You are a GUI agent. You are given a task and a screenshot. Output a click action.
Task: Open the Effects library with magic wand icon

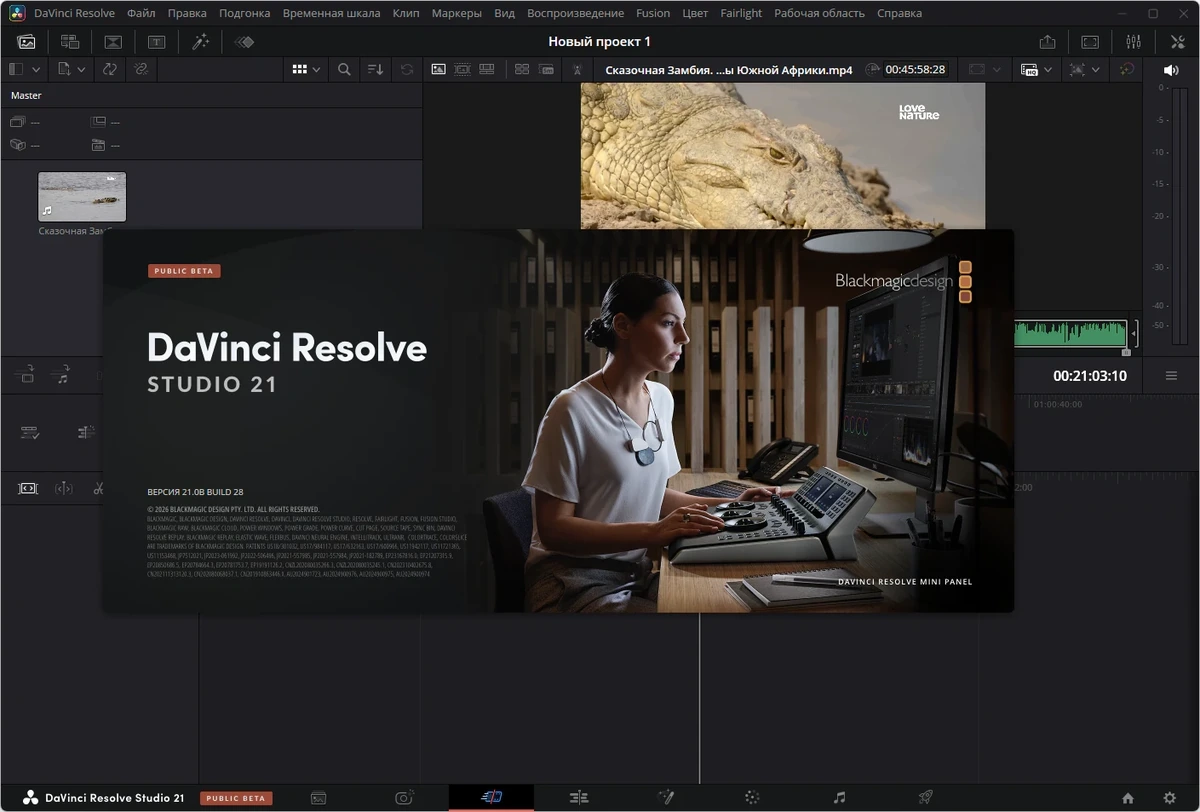point(200,42)
